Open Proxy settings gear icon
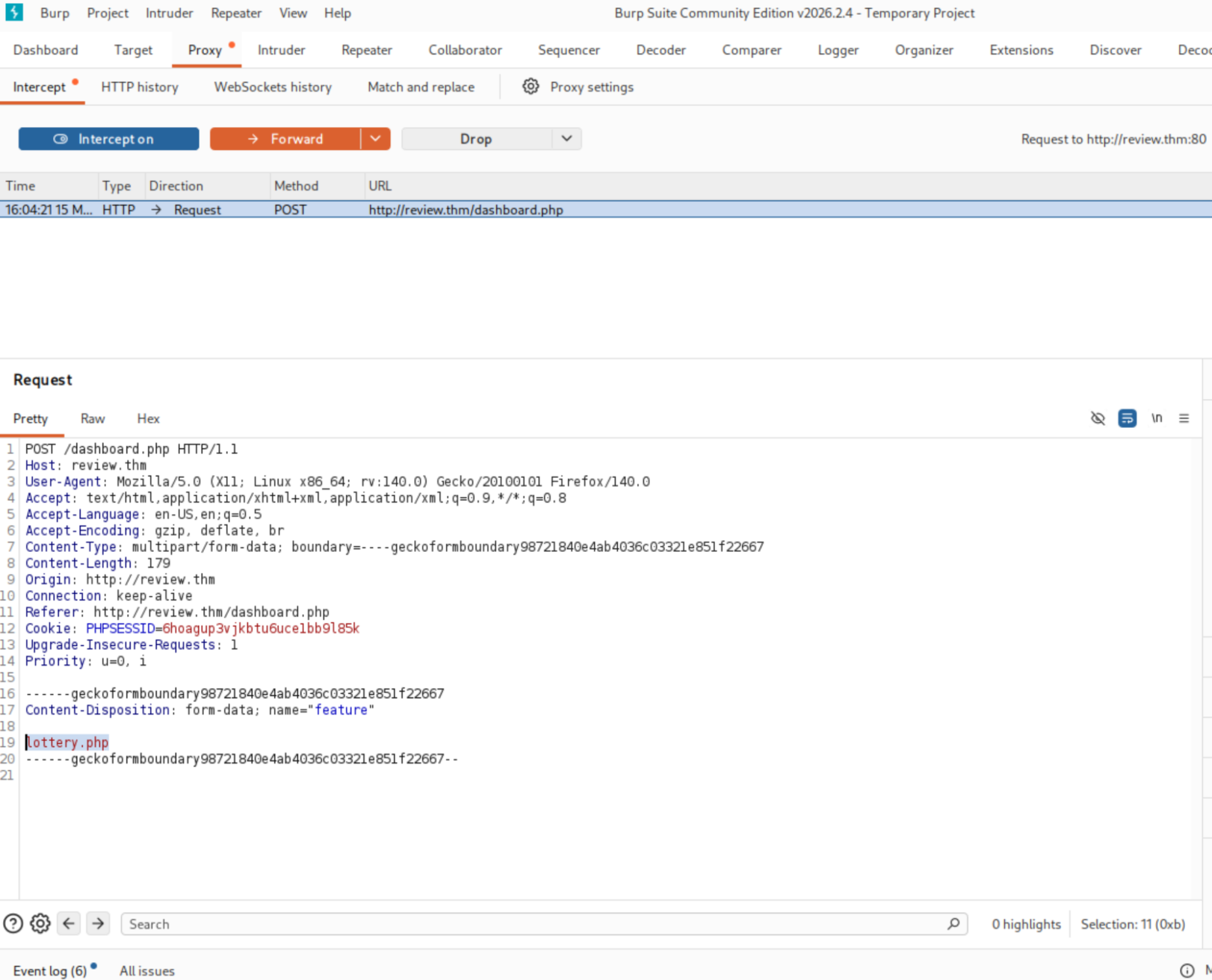1212x980 pixels. click(531, 87)
